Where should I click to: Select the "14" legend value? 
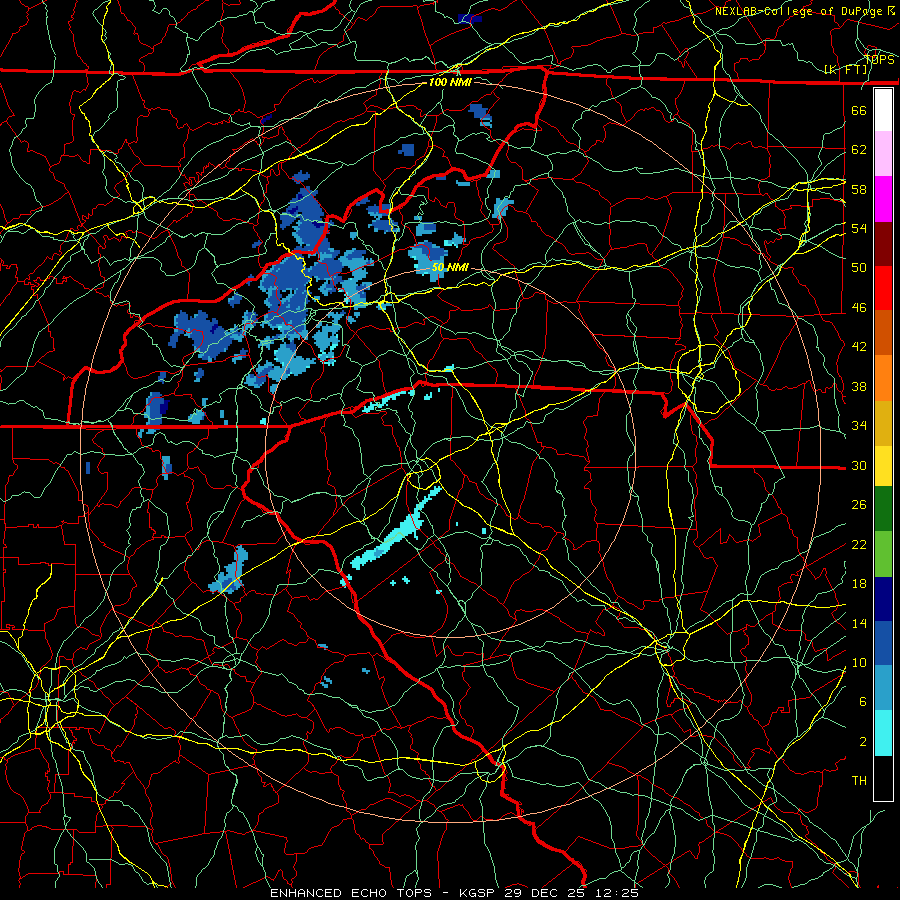coord(859,623)
